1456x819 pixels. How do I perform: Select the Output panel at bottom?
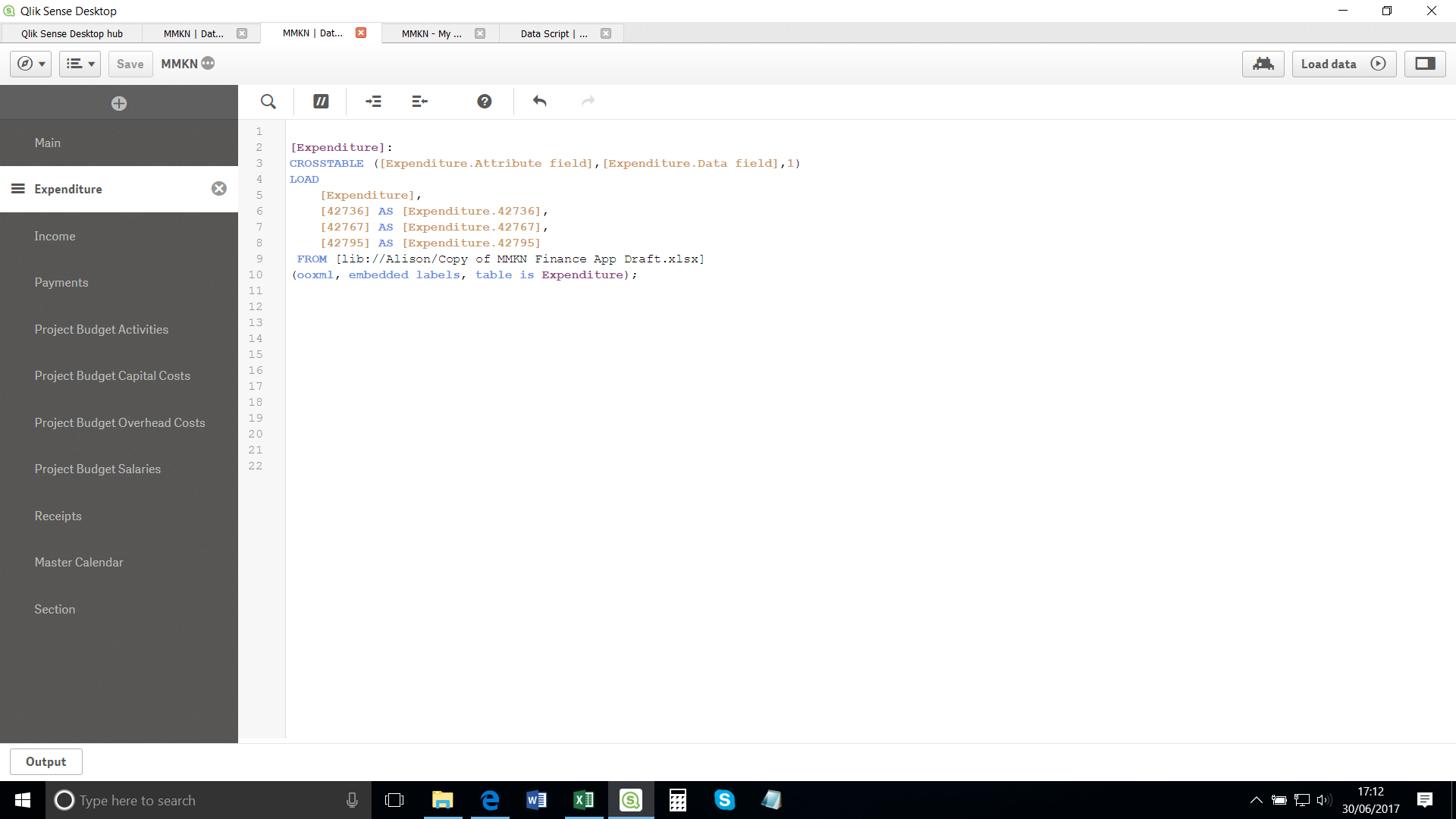coord(45,762)
